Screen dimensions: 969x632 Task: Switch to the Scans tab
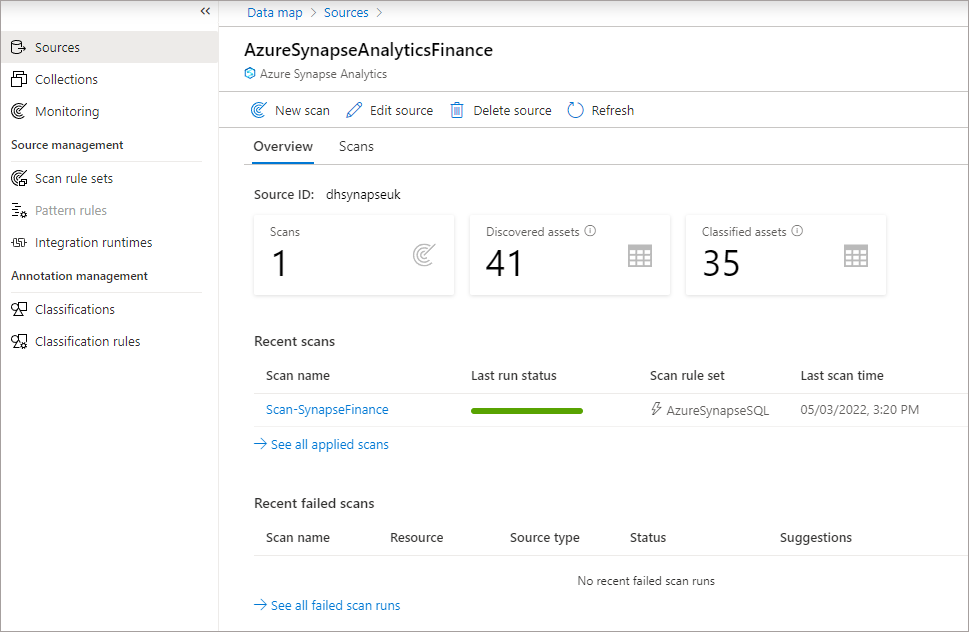(x=356, y=146)
